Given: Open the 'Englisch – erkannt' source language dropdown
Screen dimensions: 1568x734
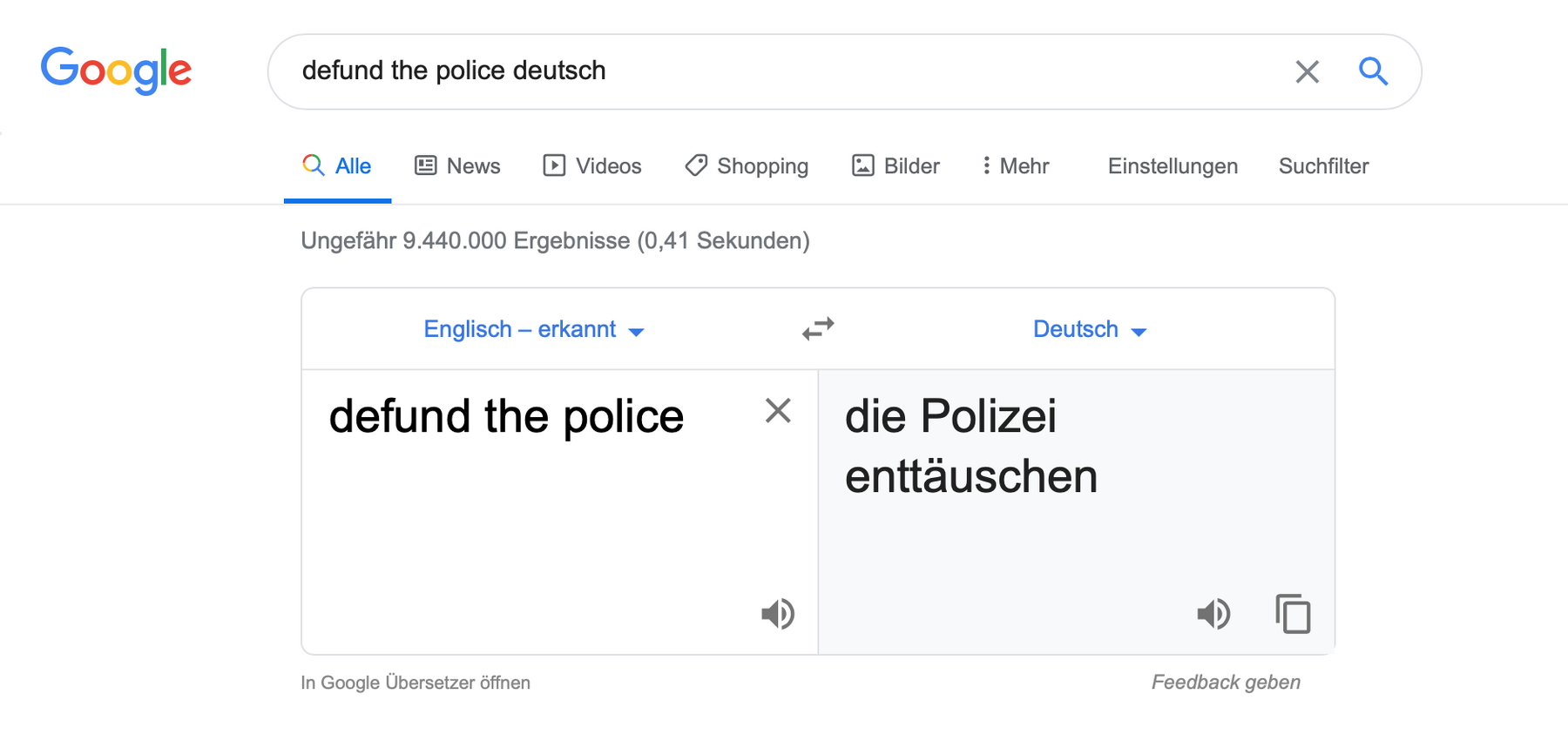Looking at the screenshot, I should pyautogui.click(x=533, y=329).
